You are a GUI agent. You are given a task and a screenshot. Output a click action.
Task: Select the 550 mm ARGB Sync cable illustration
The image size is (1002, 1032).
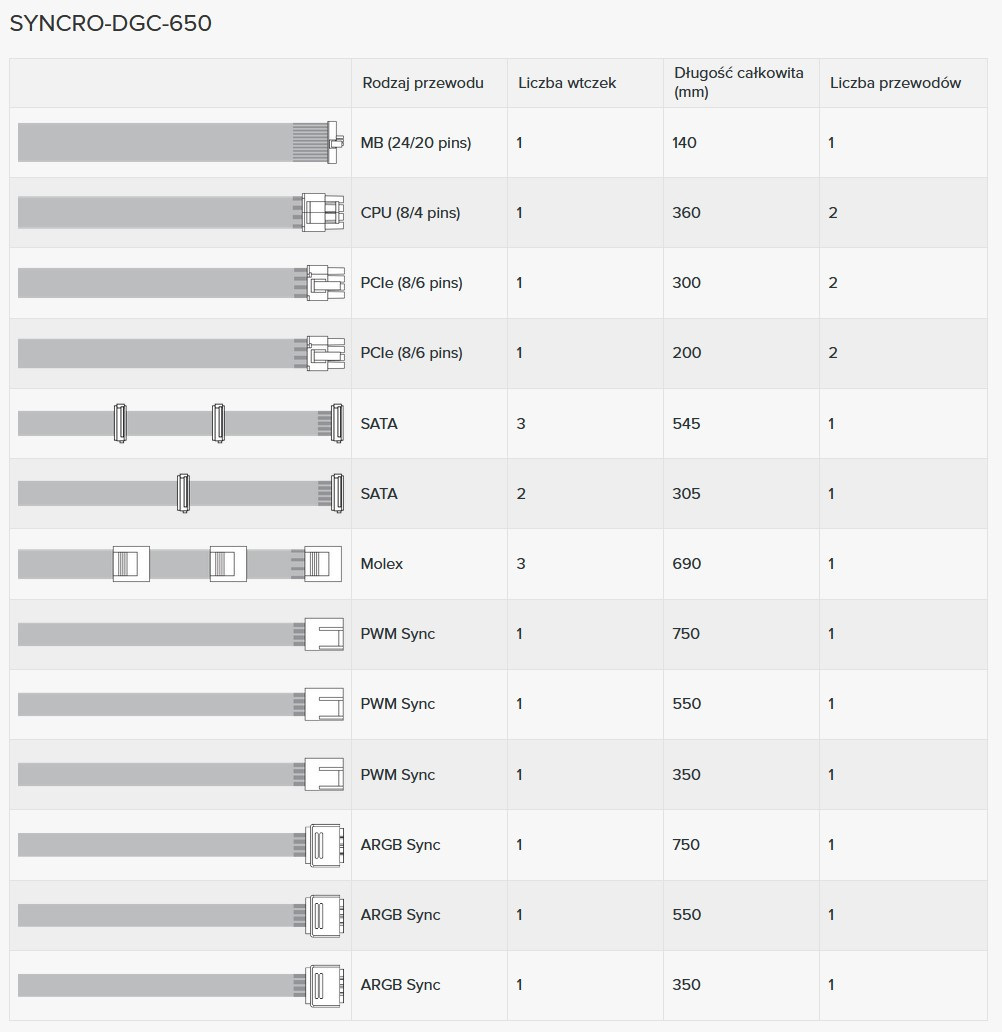[x=180, y=915]
